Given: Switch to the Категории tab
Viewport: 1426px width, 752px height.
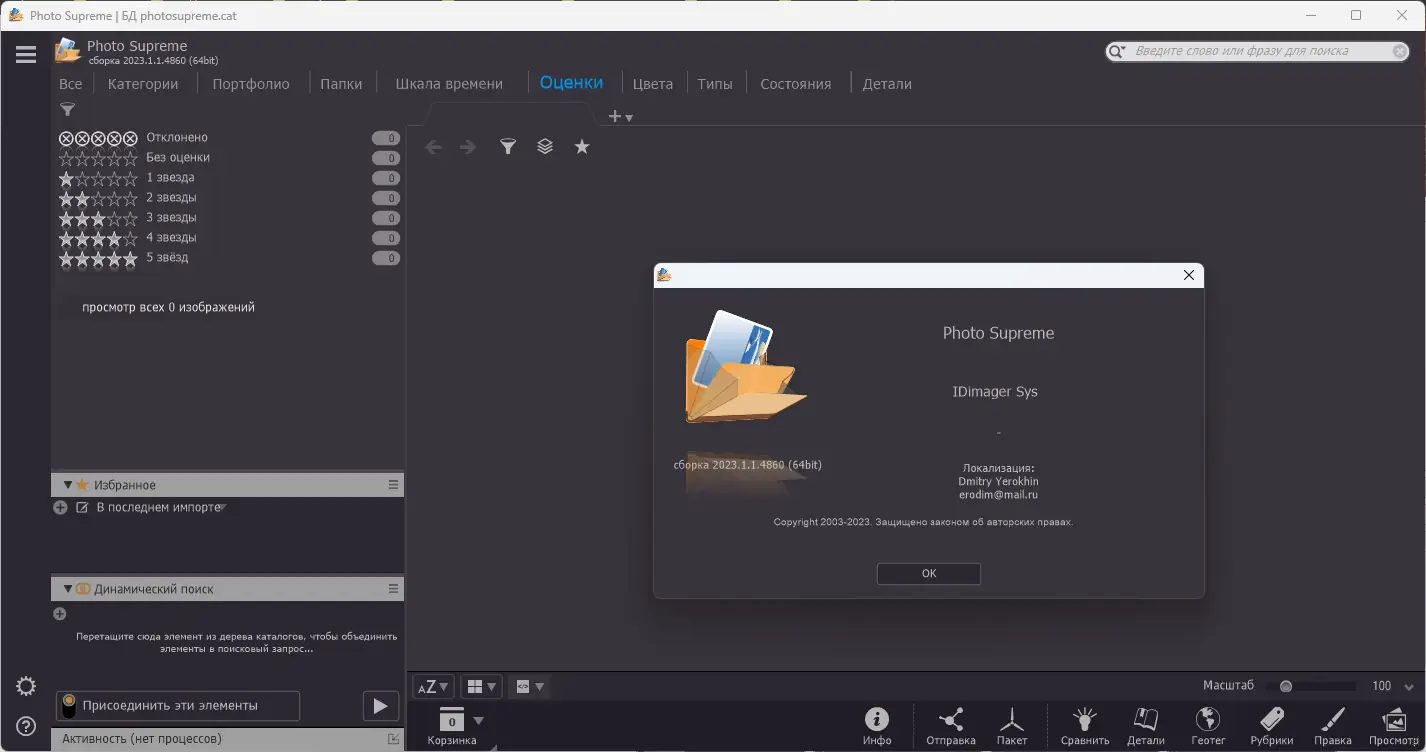Looking at the screenshot, I should pyautogui.click(x=143, y=84).
